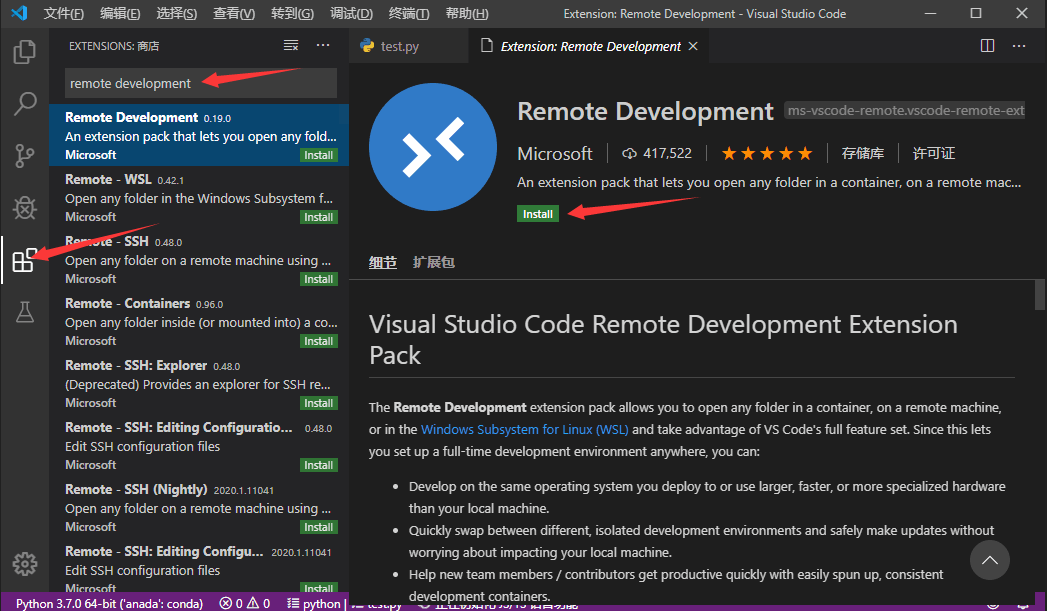Open the Explorer from the activity bar
This screenshot has height=611, width=1047.
click(x=25, y=52)
